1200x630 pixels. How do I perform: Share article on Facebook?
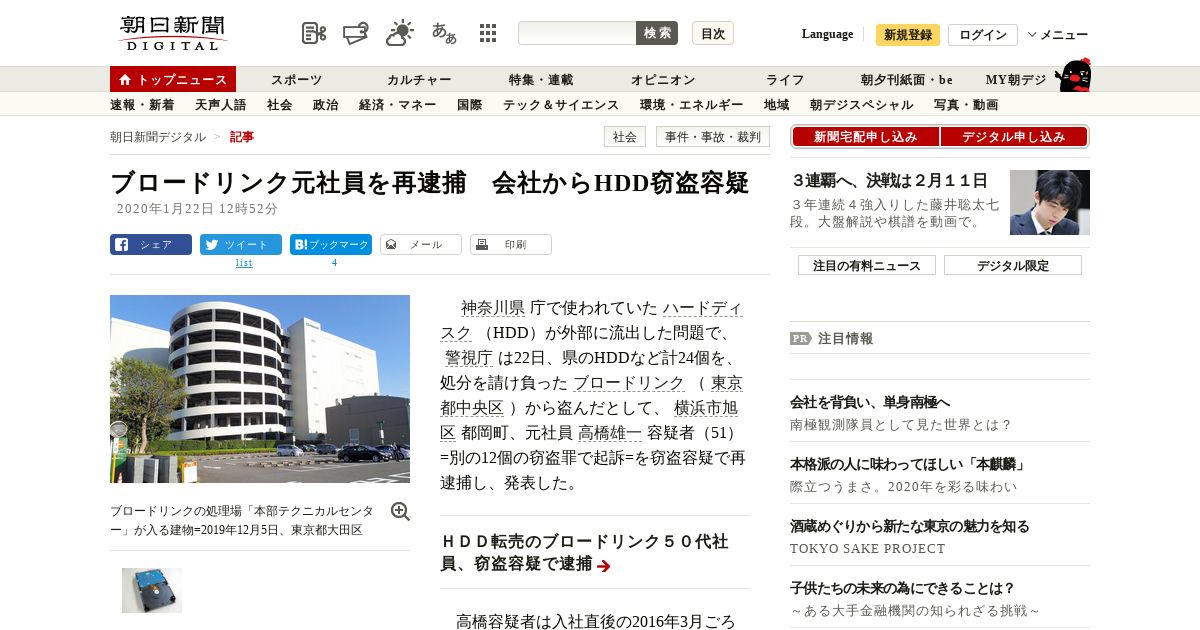pos(151,244)
